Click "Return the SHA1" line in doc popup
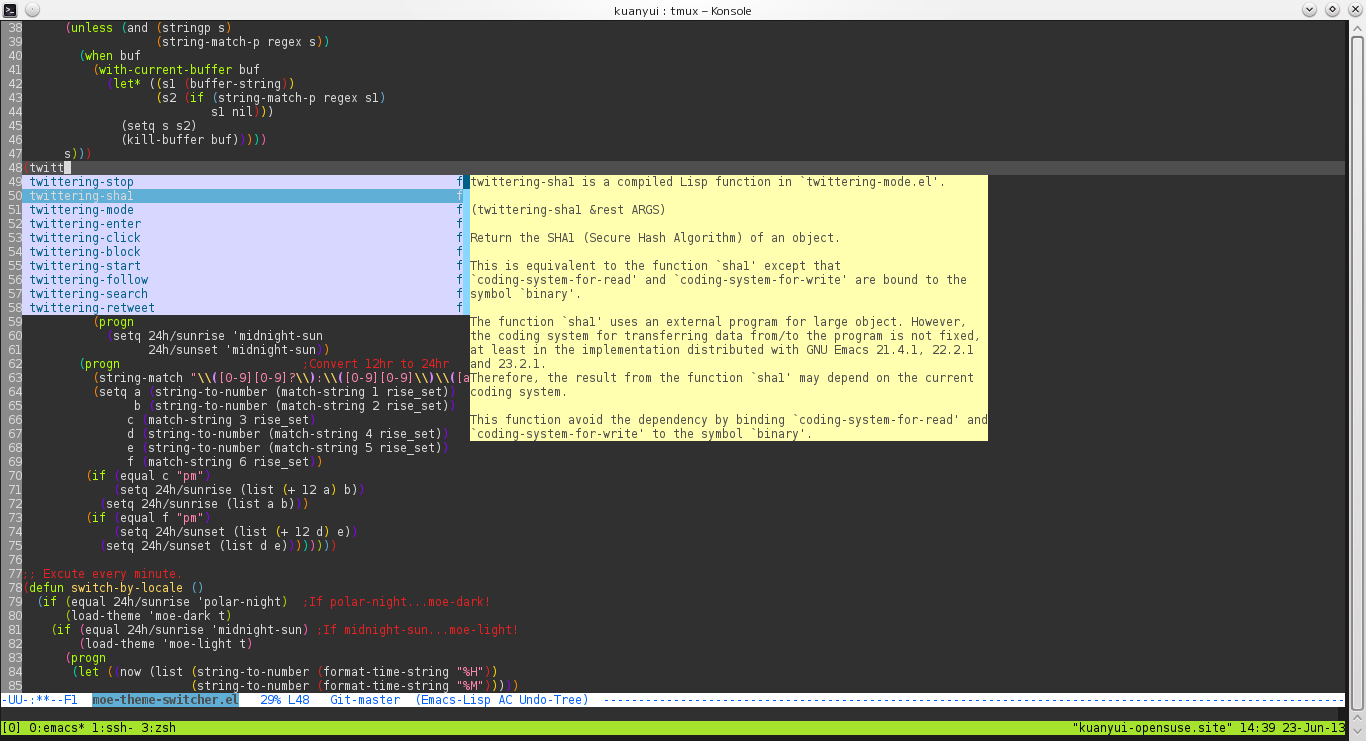This screenshot has width=1366, height=741. pyautogui.click(x=655, y=238)
